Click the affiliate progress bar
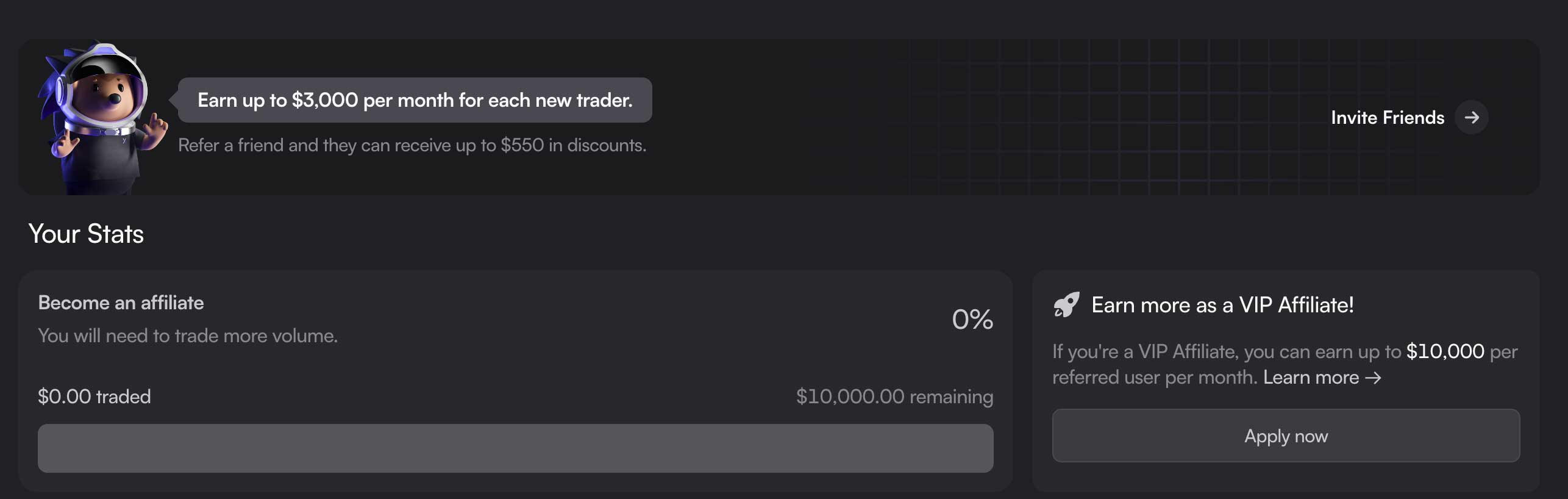 pyautogui.click(x=516, y=448)
